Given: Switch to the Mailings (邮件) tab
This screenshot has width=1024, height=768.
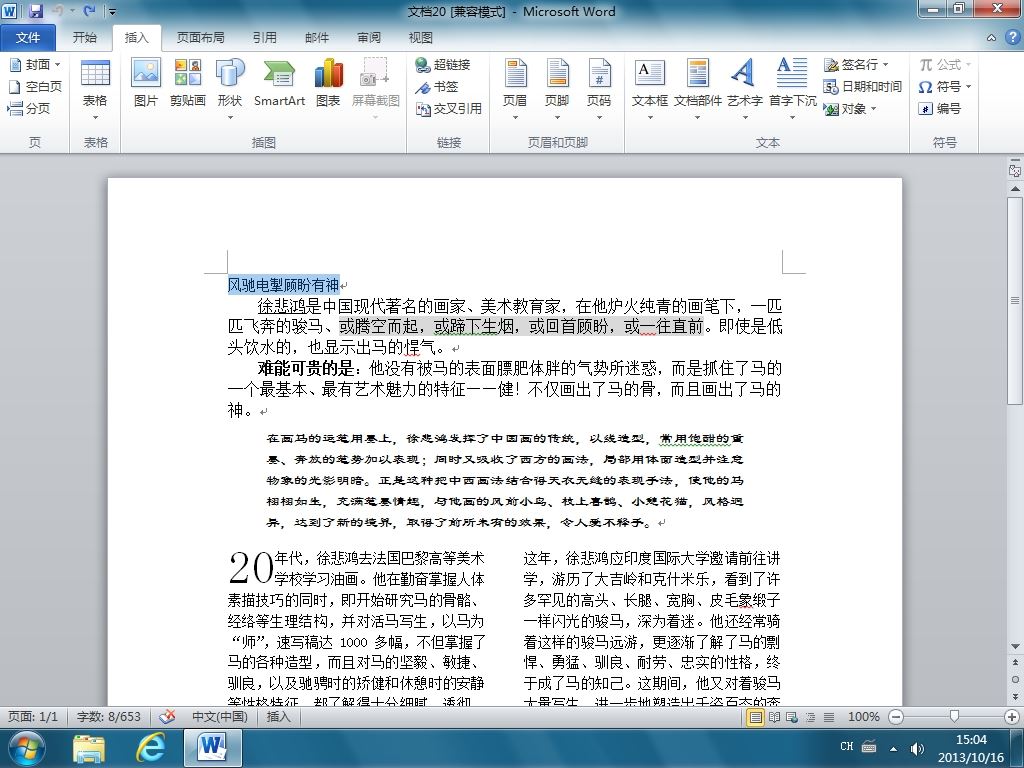Looking at the screenshot, I should pyautogui.click(x=317, y=38).
